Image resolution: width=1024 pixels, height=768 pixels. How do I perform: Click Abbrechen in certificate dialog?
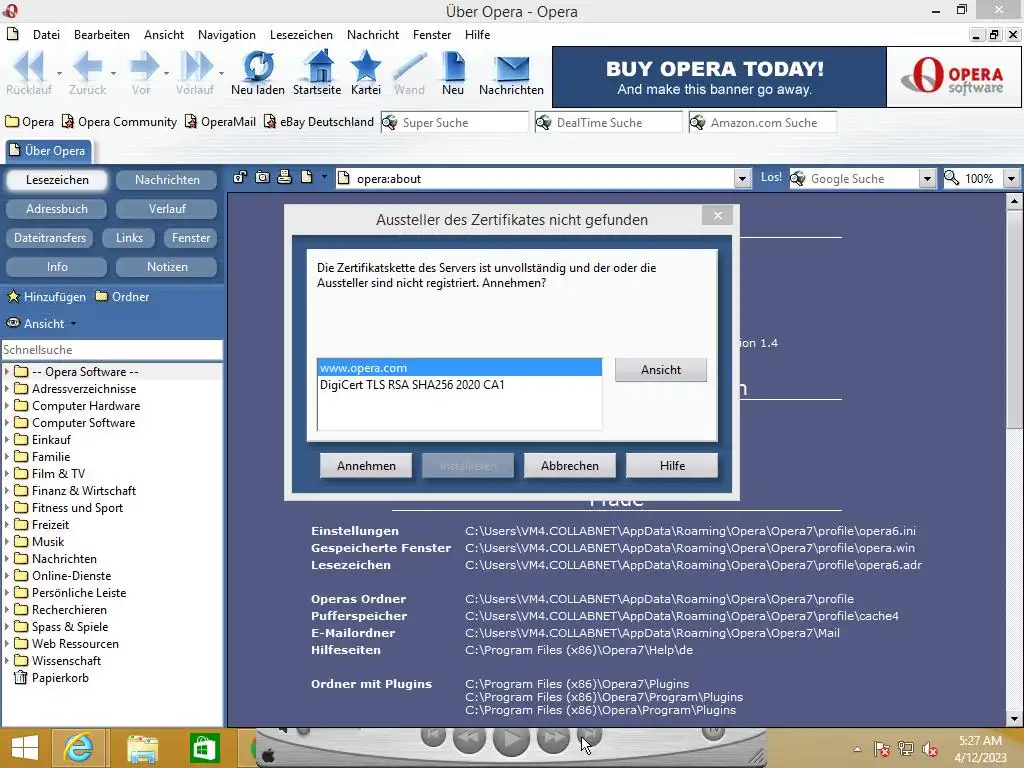(x=569, y=466)
